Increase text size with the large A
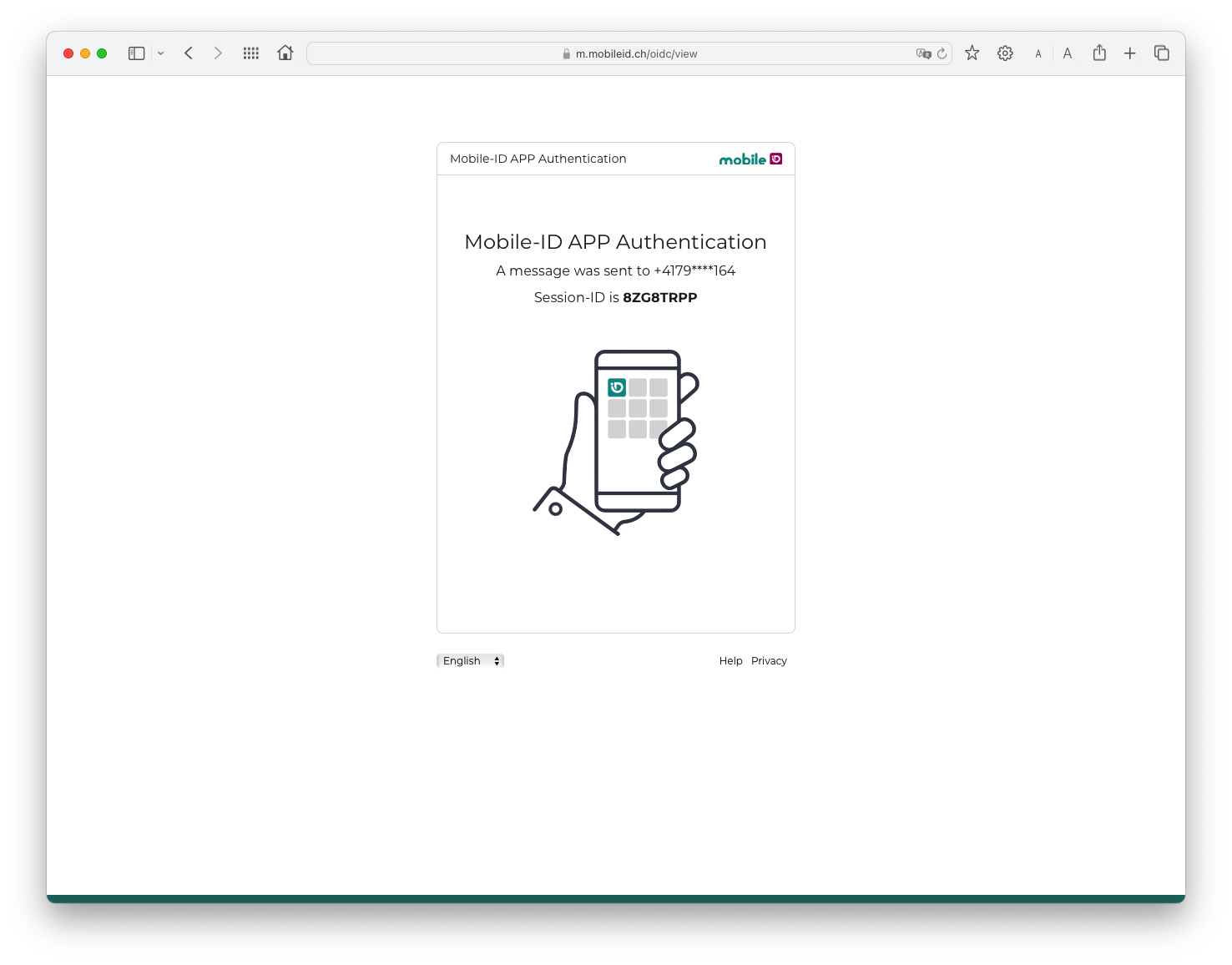Screen dimensions: 1232x965 coord(1068,53)
